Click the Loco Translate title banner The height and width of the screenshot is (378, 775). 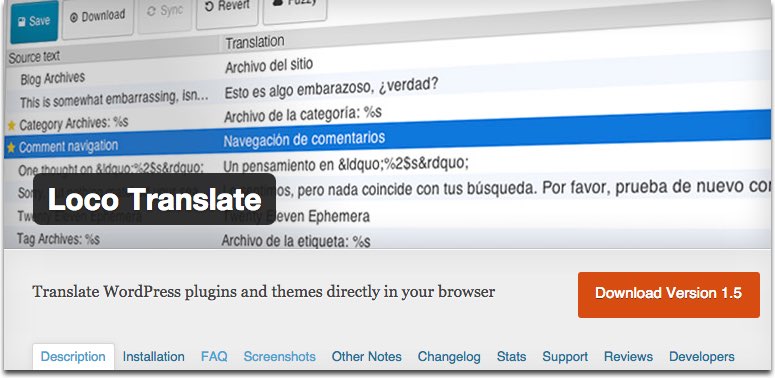pyautogui.click(x=154, y=199)
